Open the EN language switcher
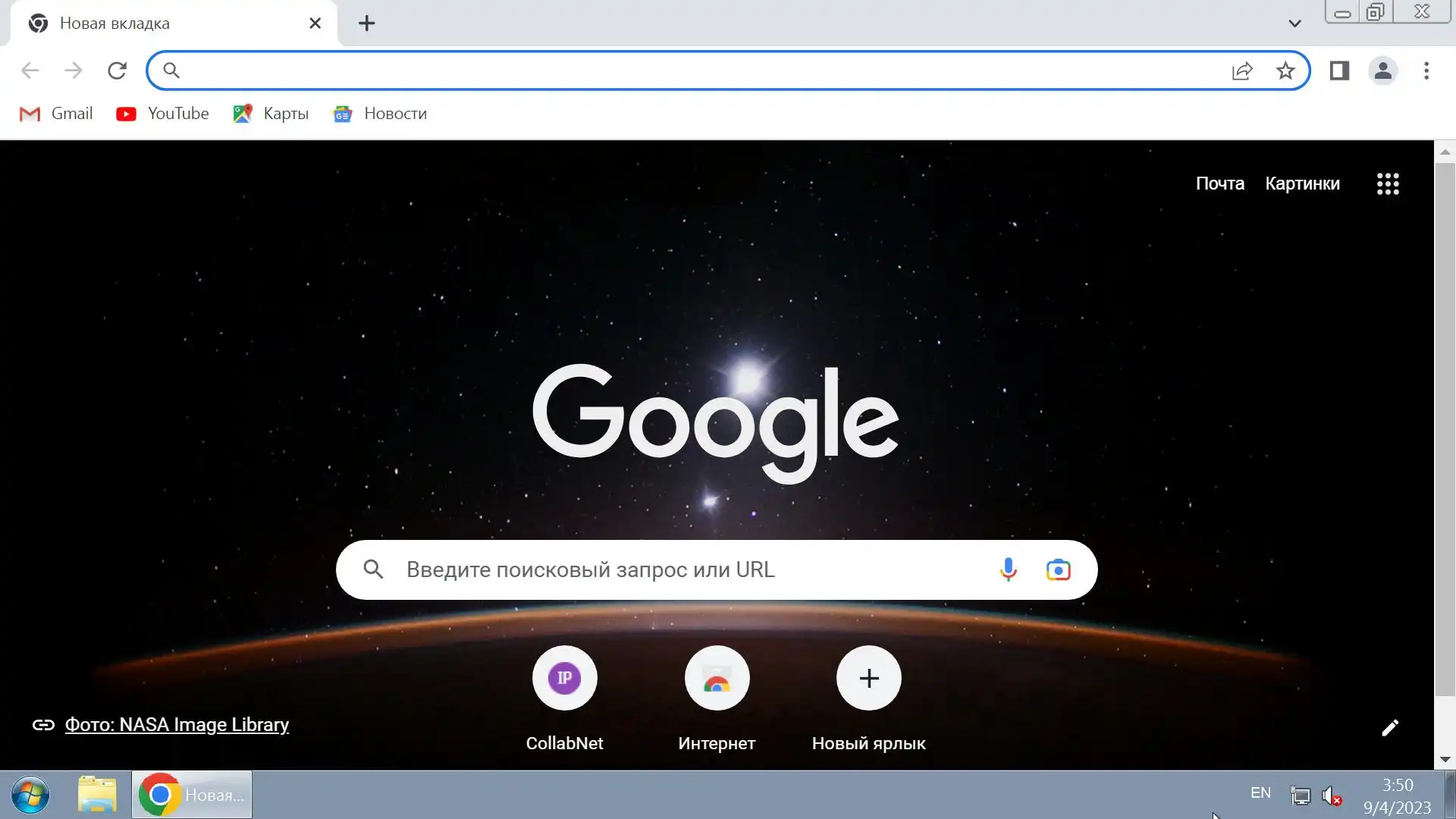Image resolution: width=1456 pixels, height=819 pixels. coord(1260,793)
